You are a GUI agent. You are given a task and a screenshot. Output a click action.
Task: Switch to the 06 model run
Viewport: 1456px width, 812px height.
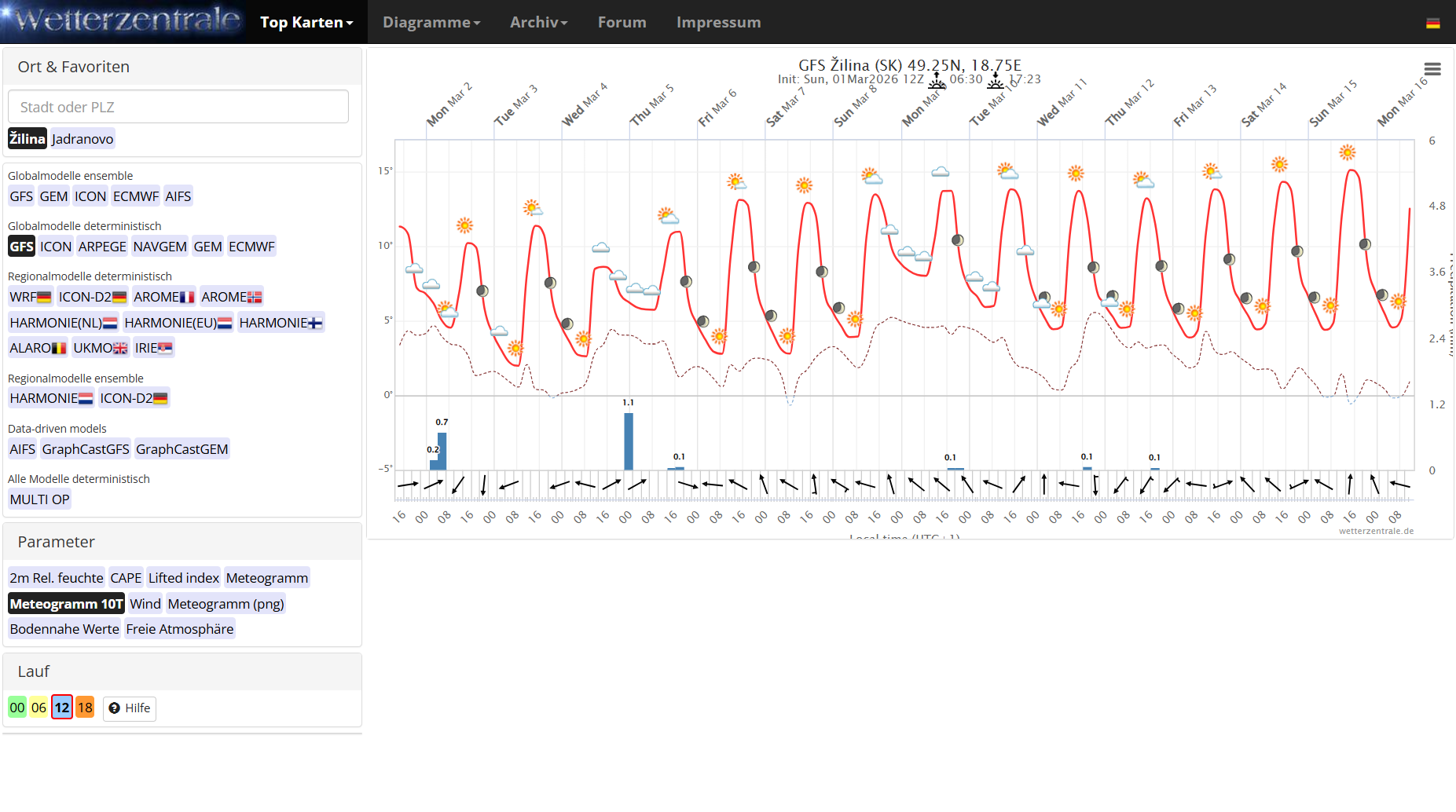39,708
